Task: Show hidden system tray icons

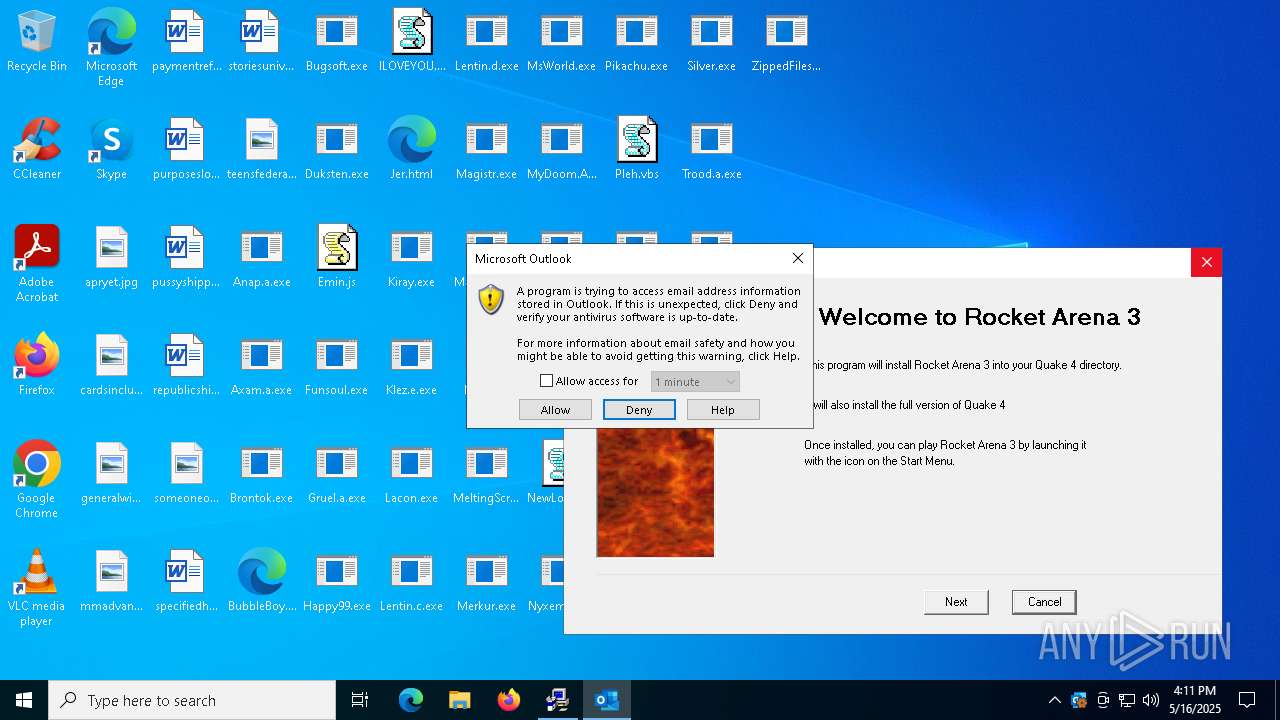Action: (1054, 700)
